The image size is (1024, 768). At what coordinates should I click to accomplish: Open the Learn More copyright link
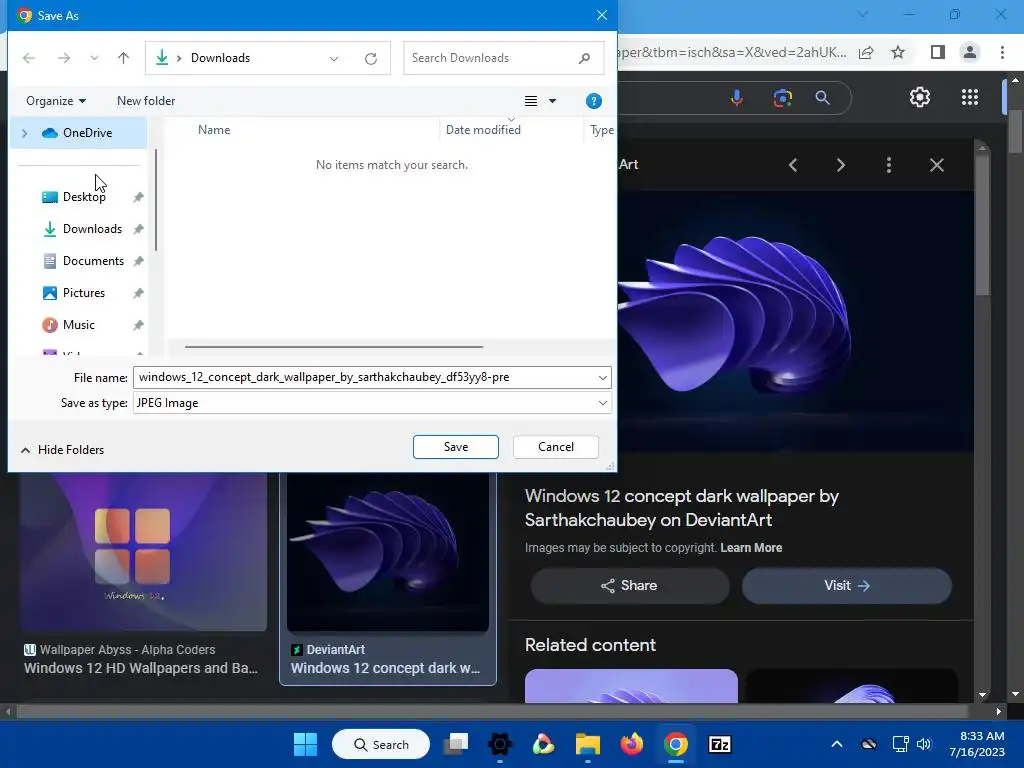751,548
